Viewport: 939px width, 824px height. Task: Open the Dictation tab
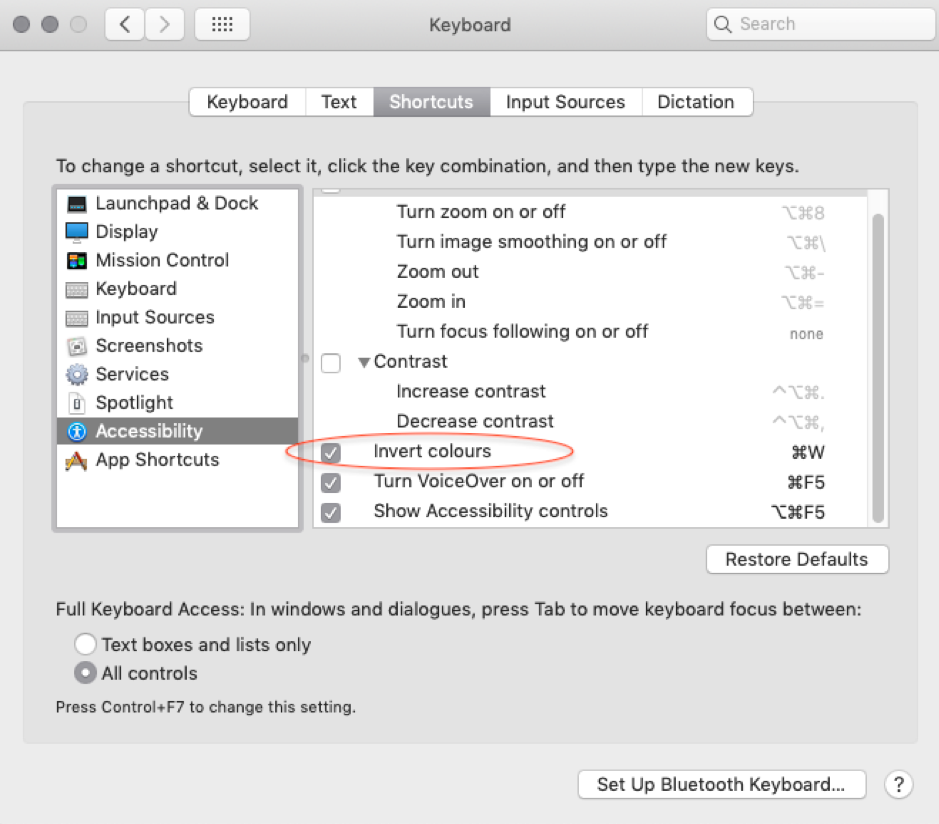click(x=696, y=102)
